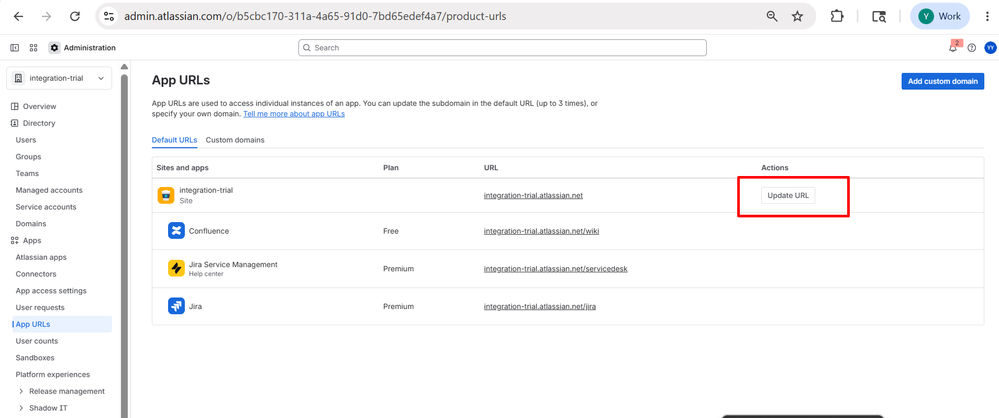Click the zoom magnifier icon in the address bar
This screenshot has width=999, height=418.
tap(772, 17)
